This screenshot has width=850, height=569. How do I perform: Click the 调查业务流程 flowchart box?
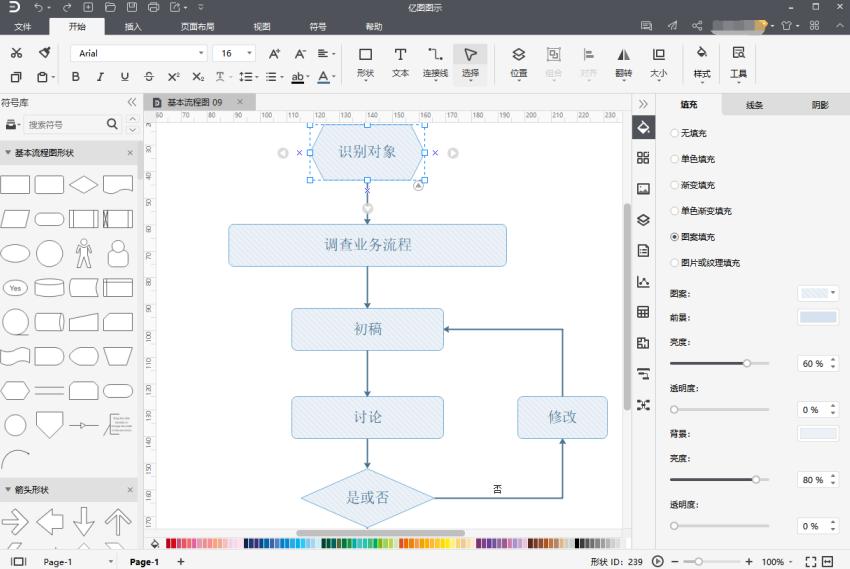tap(367, 245)
